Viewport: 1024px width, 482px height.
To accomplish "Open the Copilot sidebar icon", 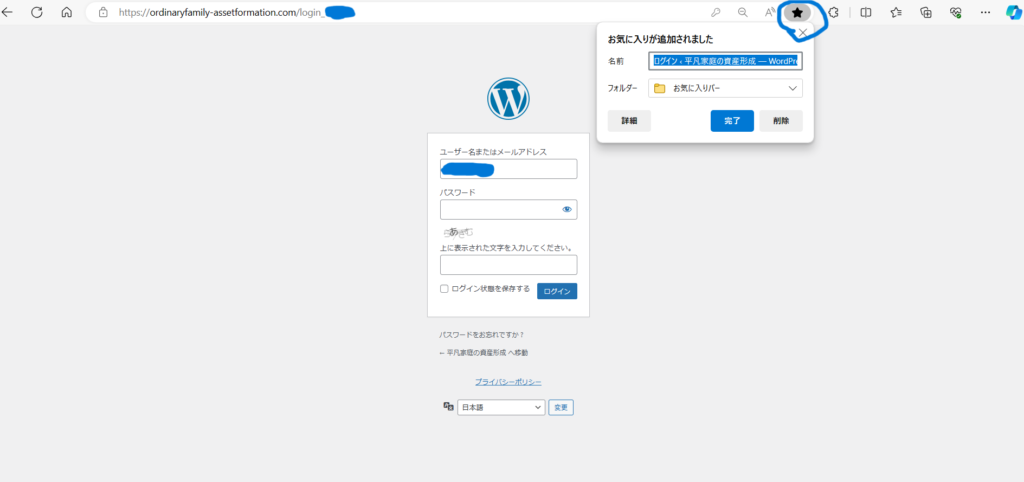I will tap(1014, 12).
